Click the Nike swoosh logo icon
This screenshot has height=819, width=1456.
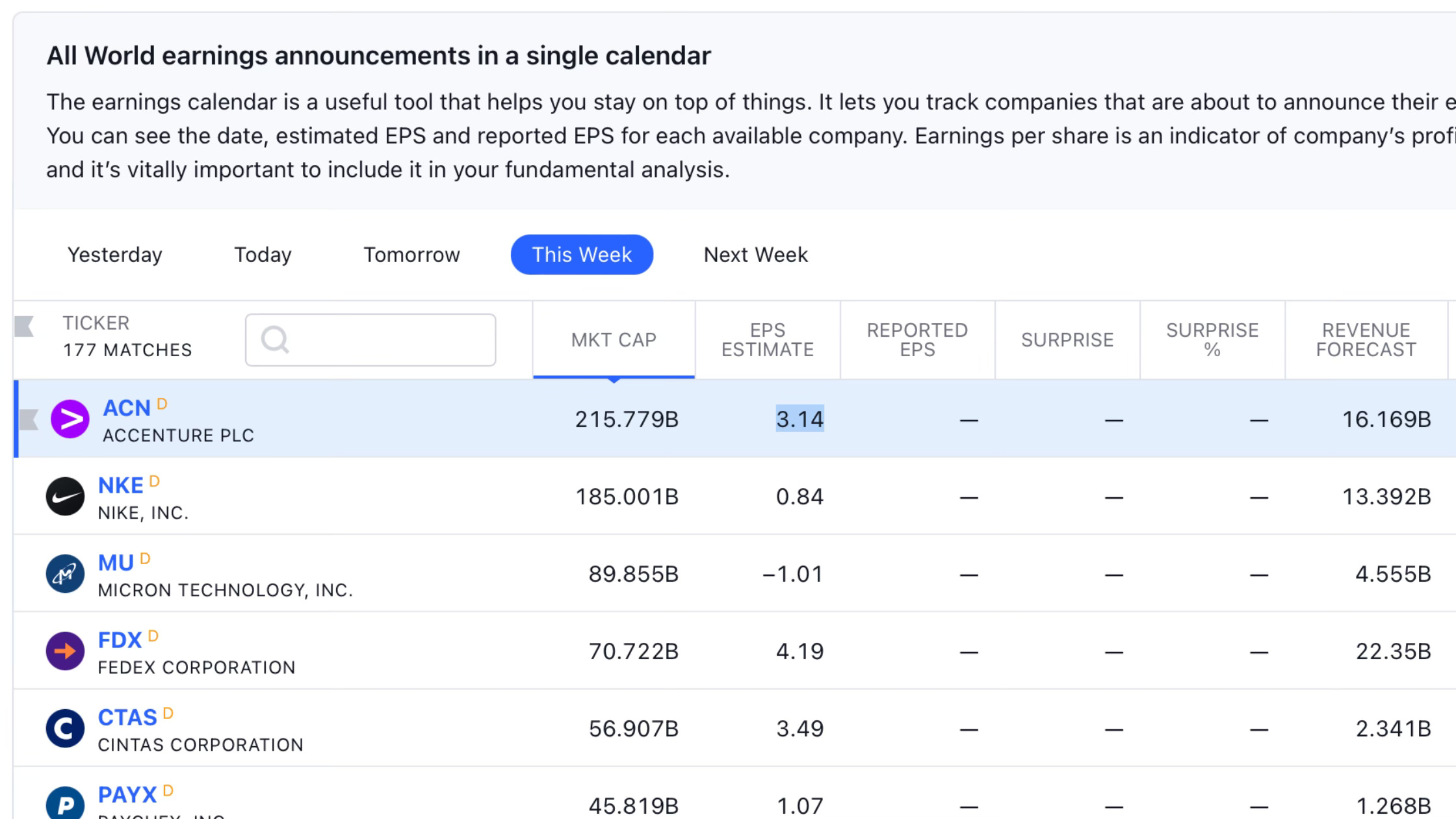point(65,497)
